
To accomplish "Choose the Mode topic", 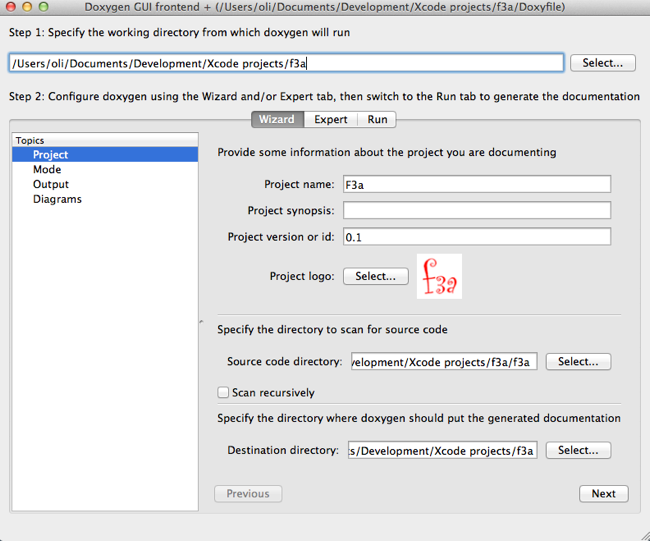I will coord(47,170).
